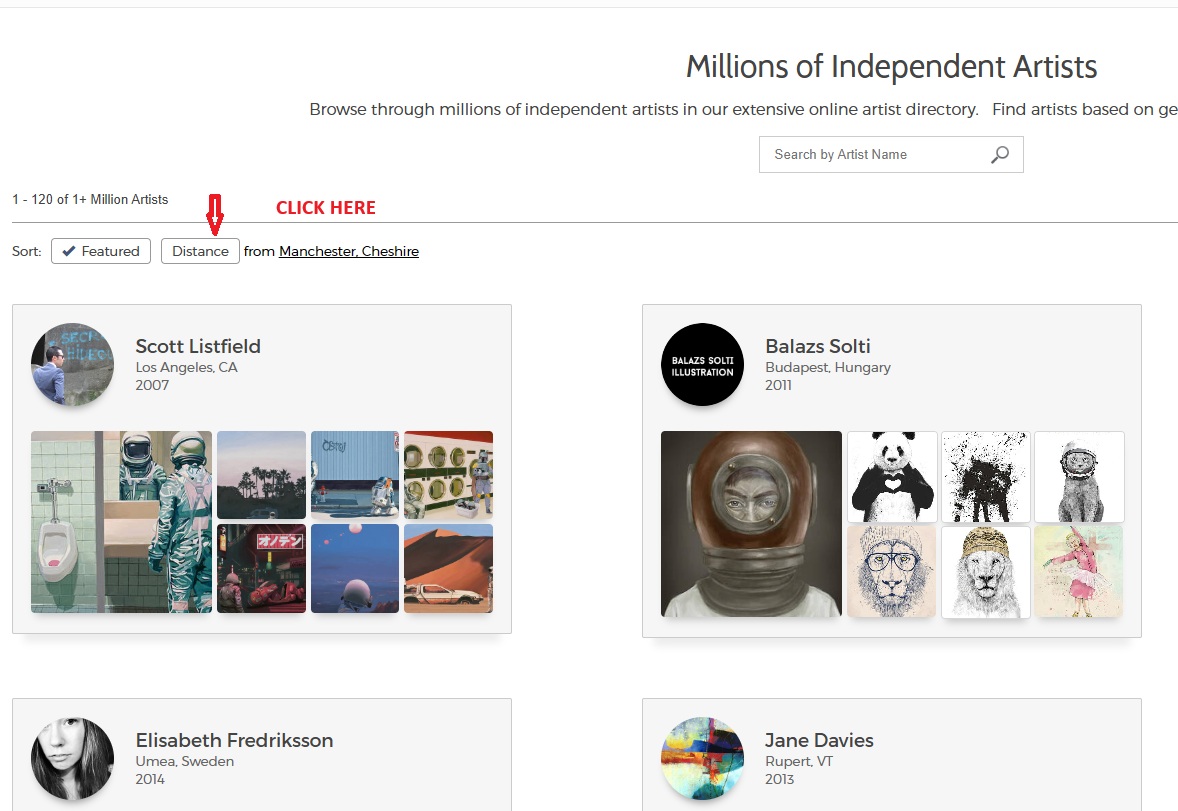Click the magnifying glass search icon
This screenshot has height=811, width=1178.
point(1000,155)
